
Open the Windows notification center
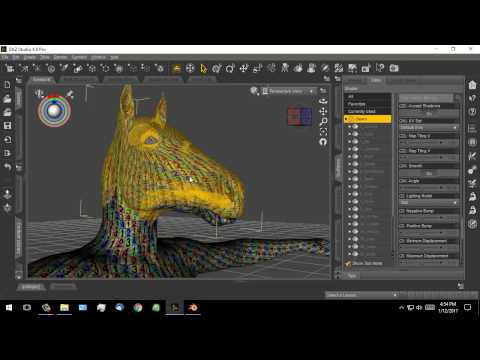(x=468, y=307)
